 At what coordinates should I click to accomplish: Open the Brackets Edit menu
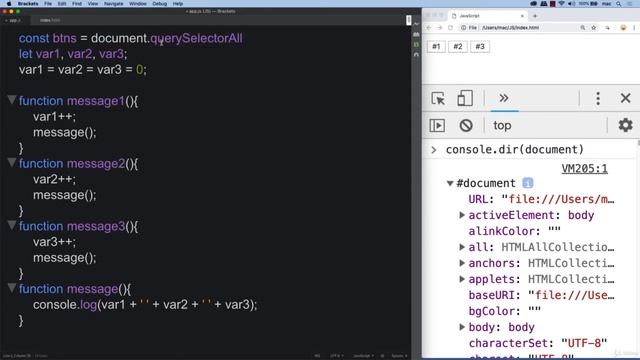[62, 4]
